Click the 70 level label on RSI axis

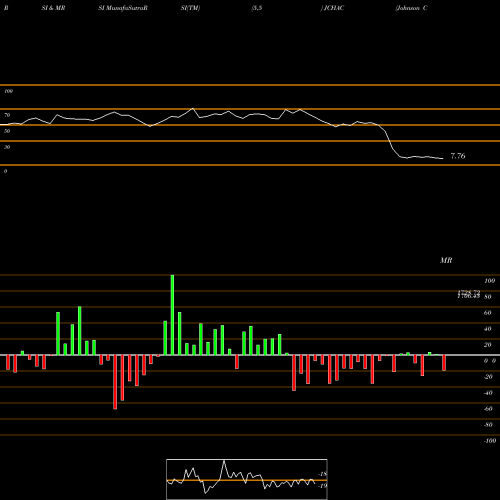pos(7,115)
